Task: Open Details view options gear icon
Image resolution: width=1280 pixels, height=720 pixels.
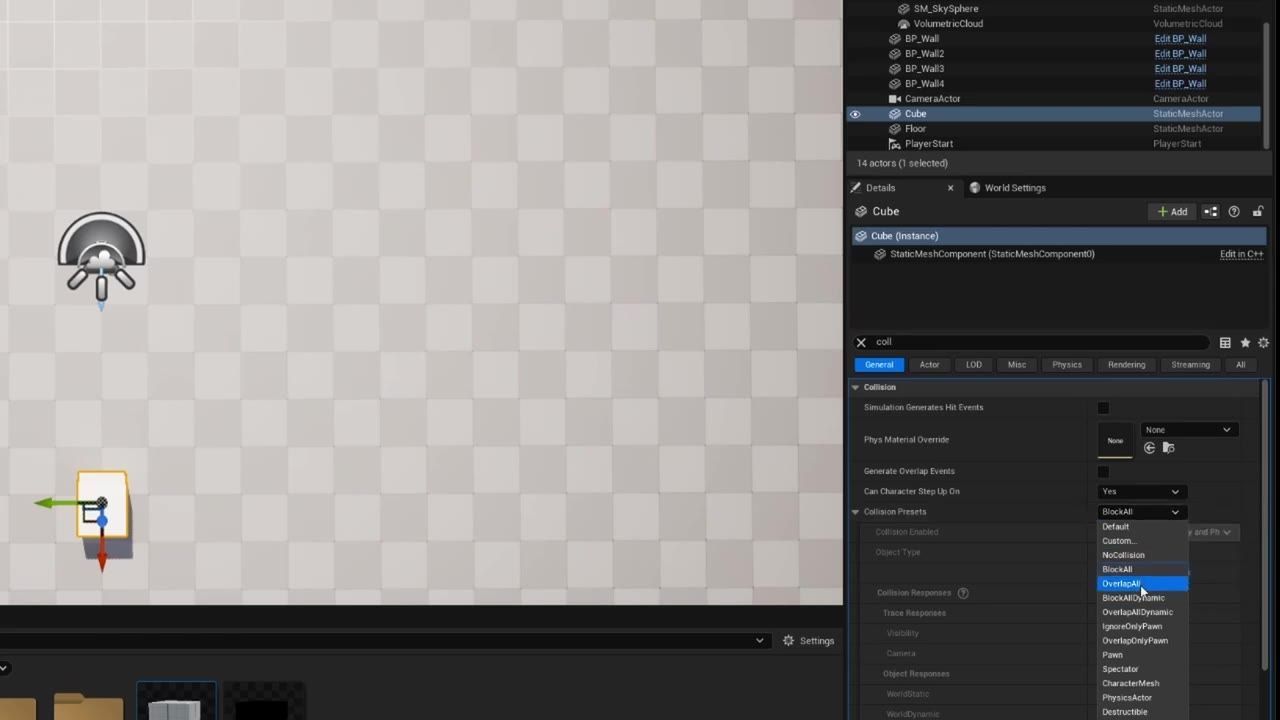Action: pos(1263,342)
